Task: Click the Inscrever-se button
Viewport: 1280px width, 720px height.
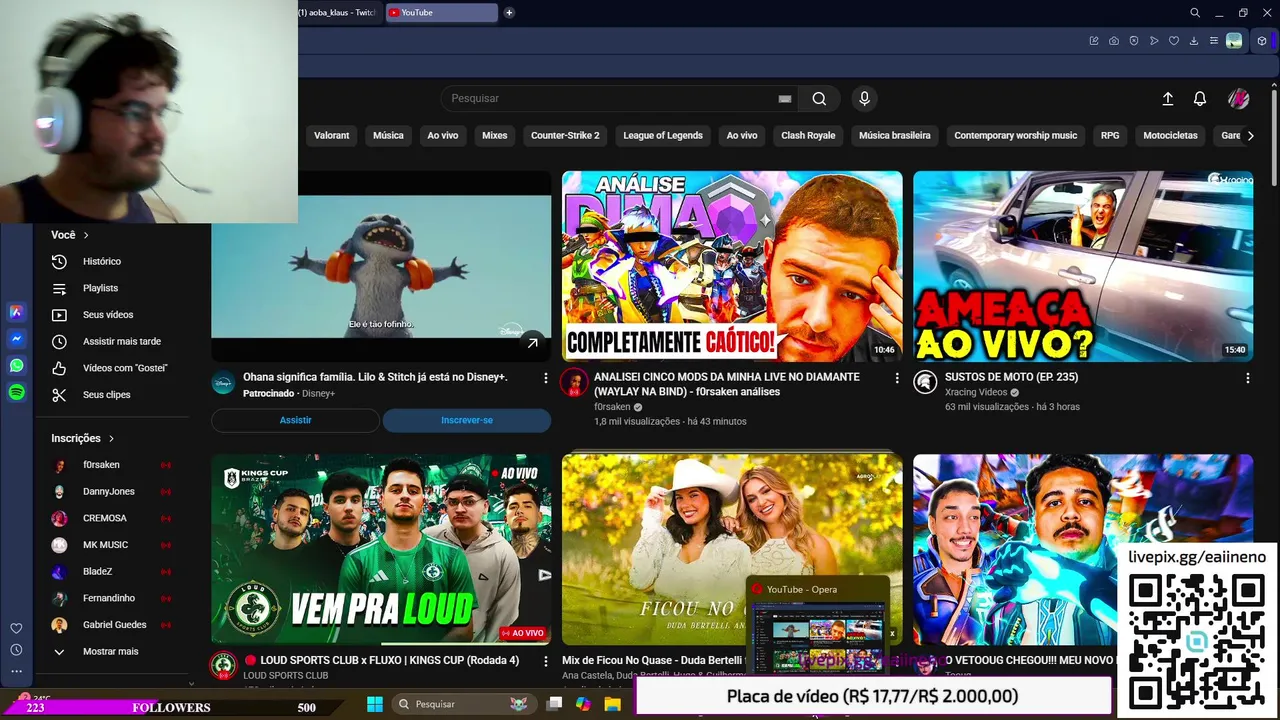Action: (467, 420)
